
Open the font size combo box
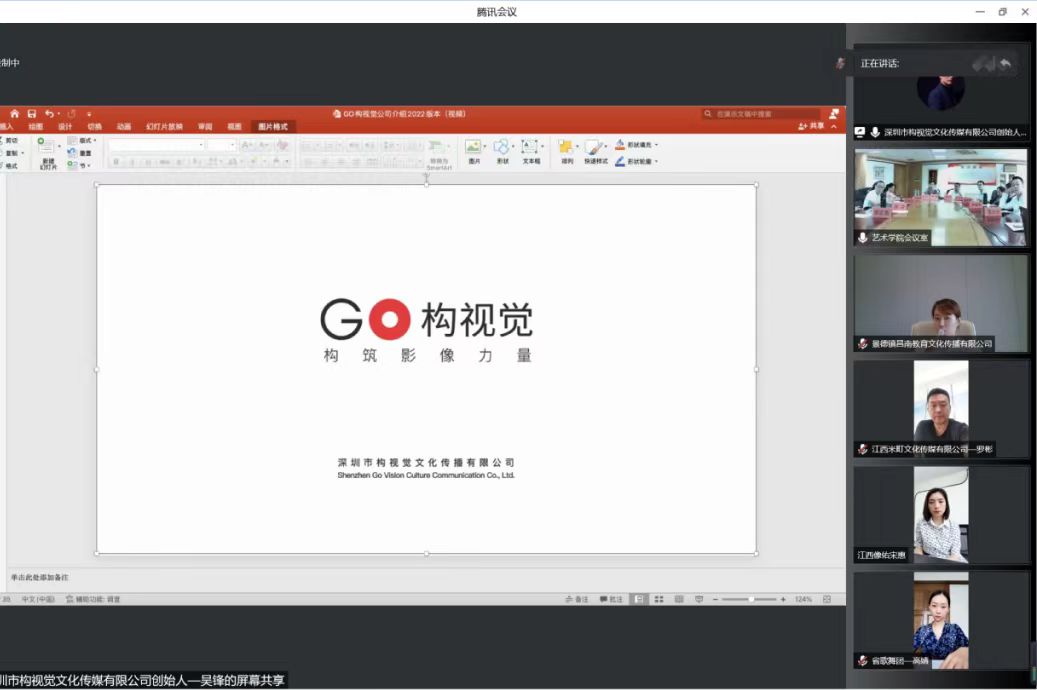pos(221,145)
